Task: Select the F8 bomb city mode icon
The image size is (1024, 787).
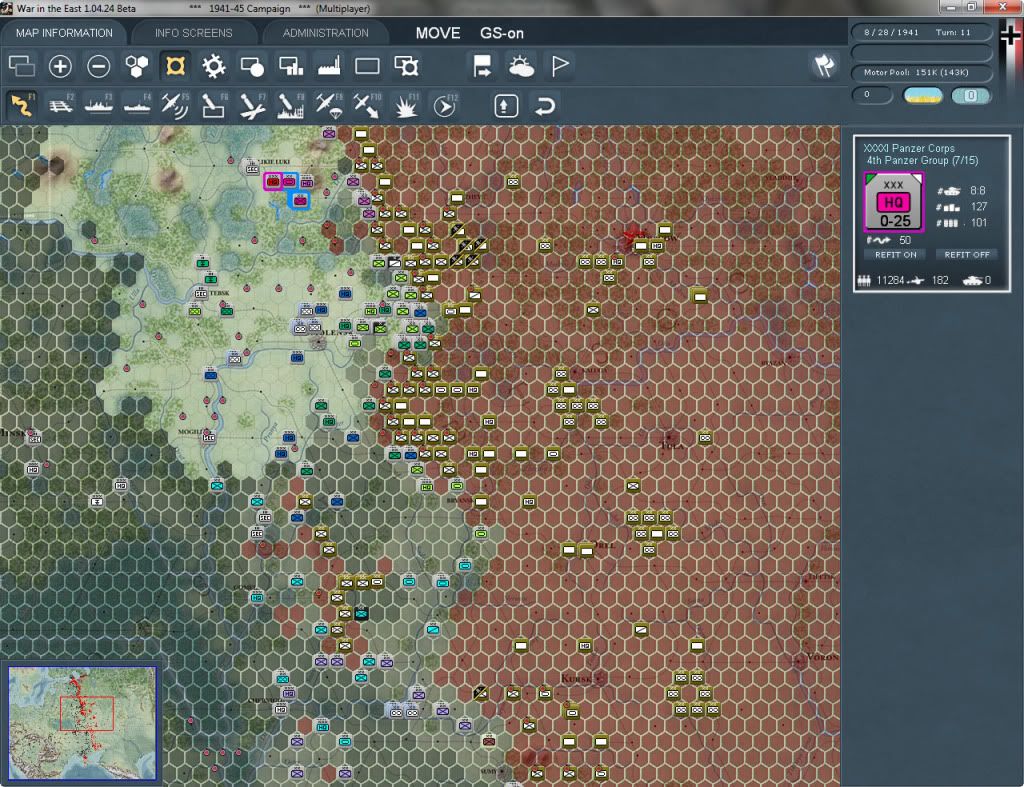Action: click(x=291, y=105)
